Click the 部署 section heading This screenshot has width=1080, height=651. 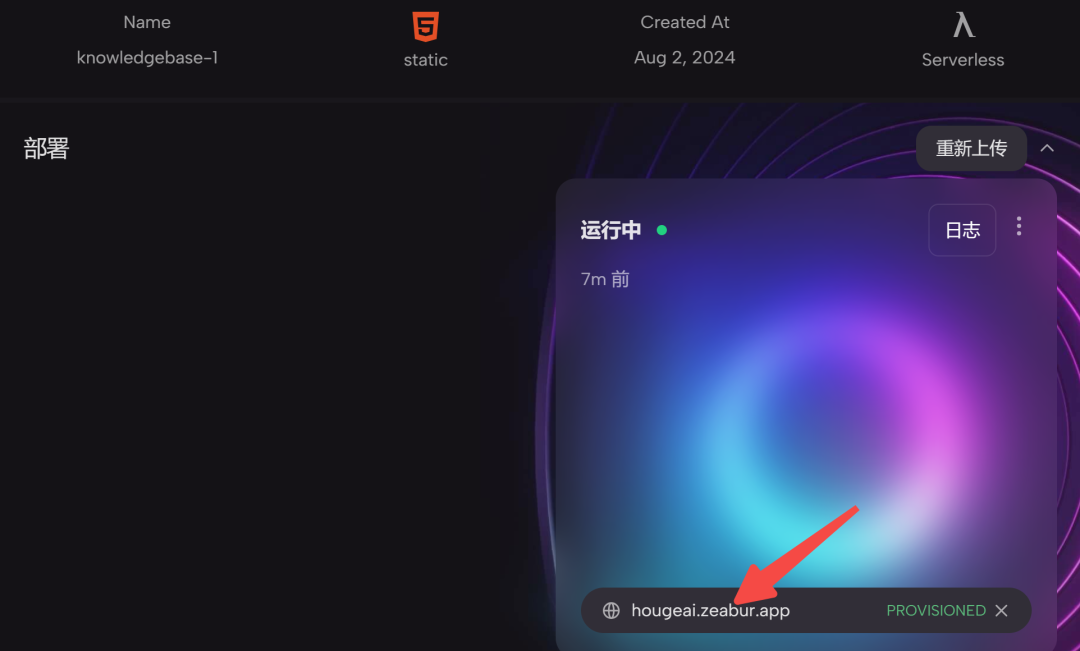pyautogui.click(x=46, y=148)
